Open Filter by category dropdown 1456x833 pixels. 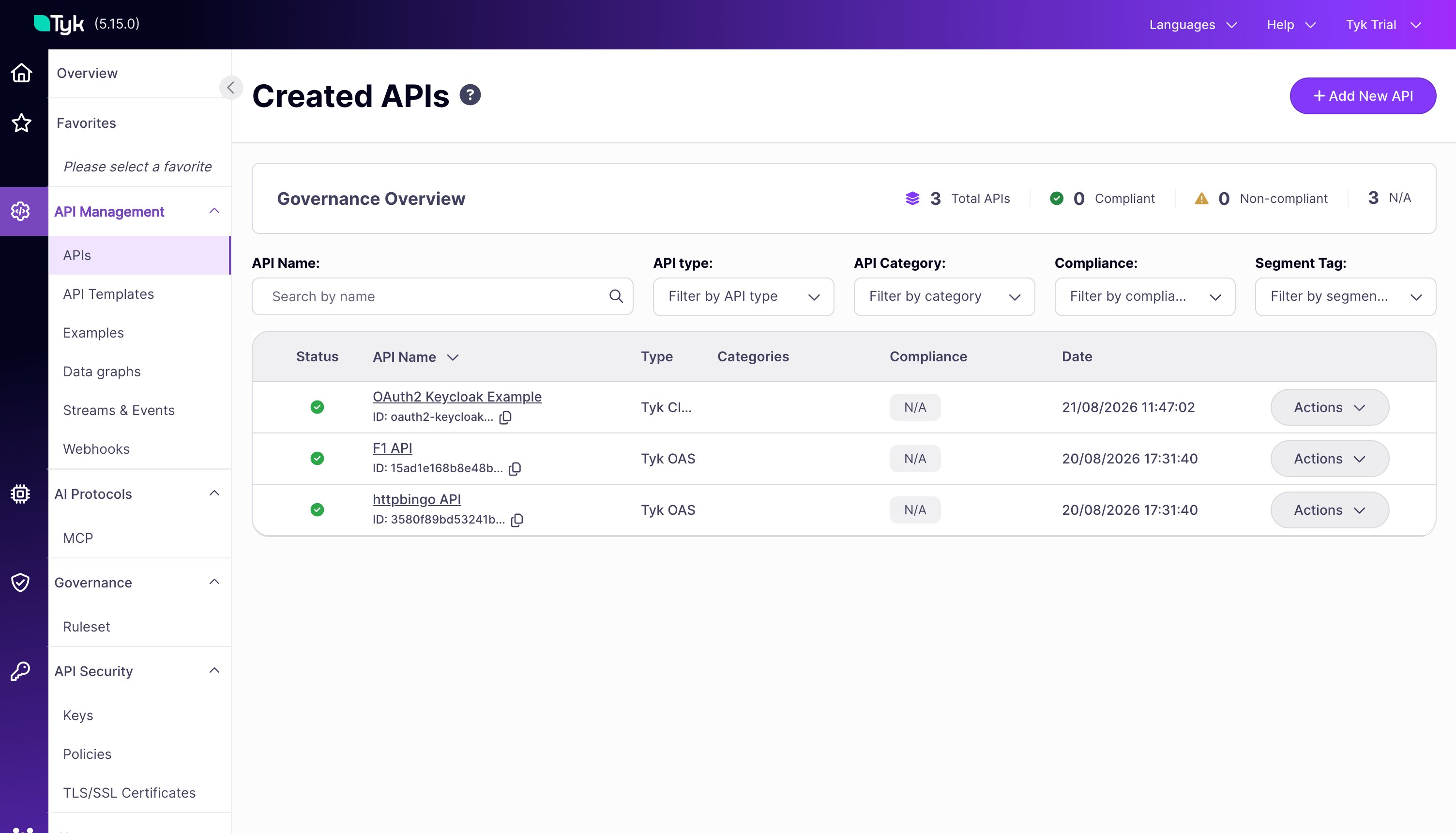click(x=944, y=296)
